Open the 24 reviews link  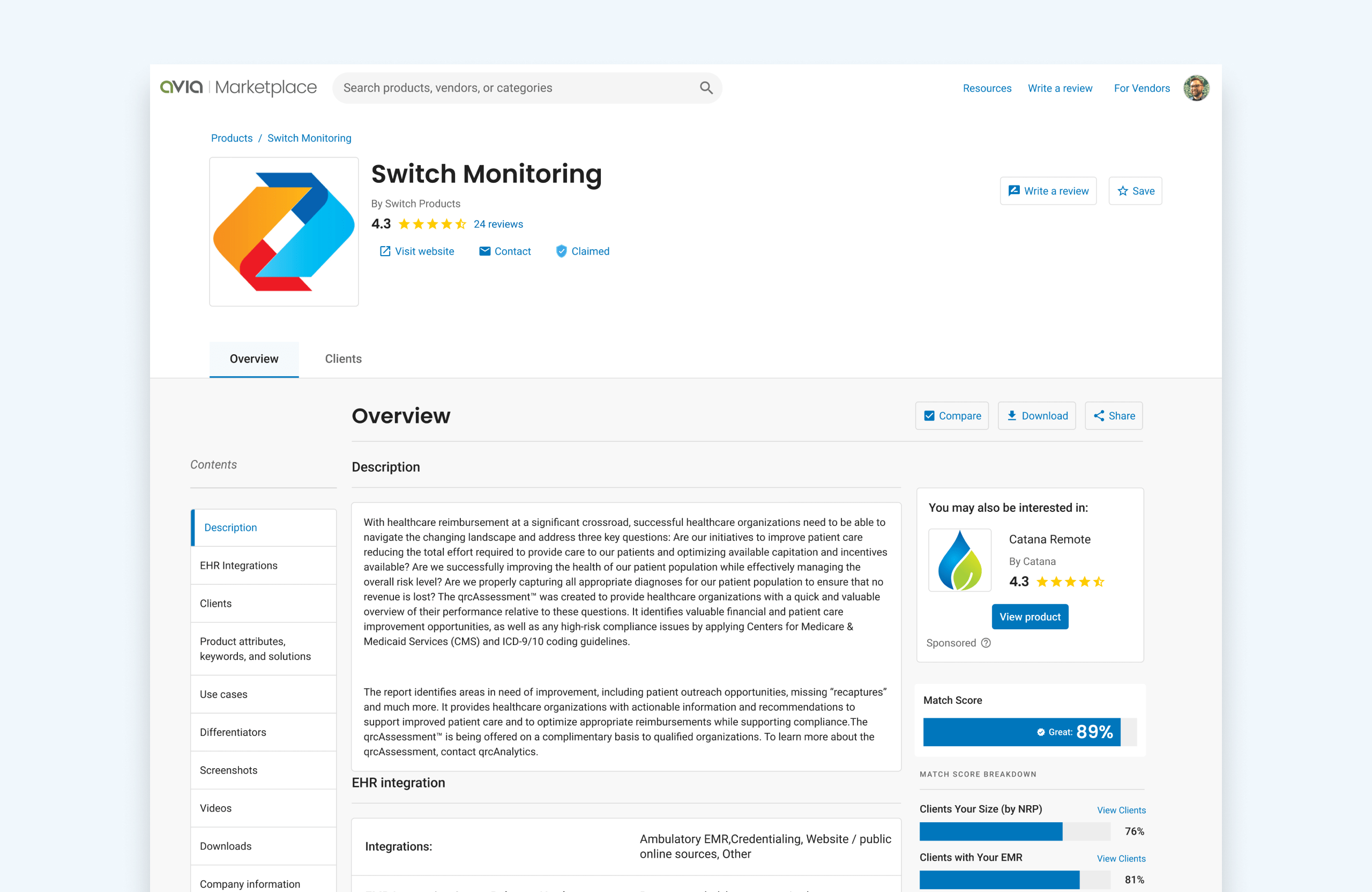tap(498, 224)
